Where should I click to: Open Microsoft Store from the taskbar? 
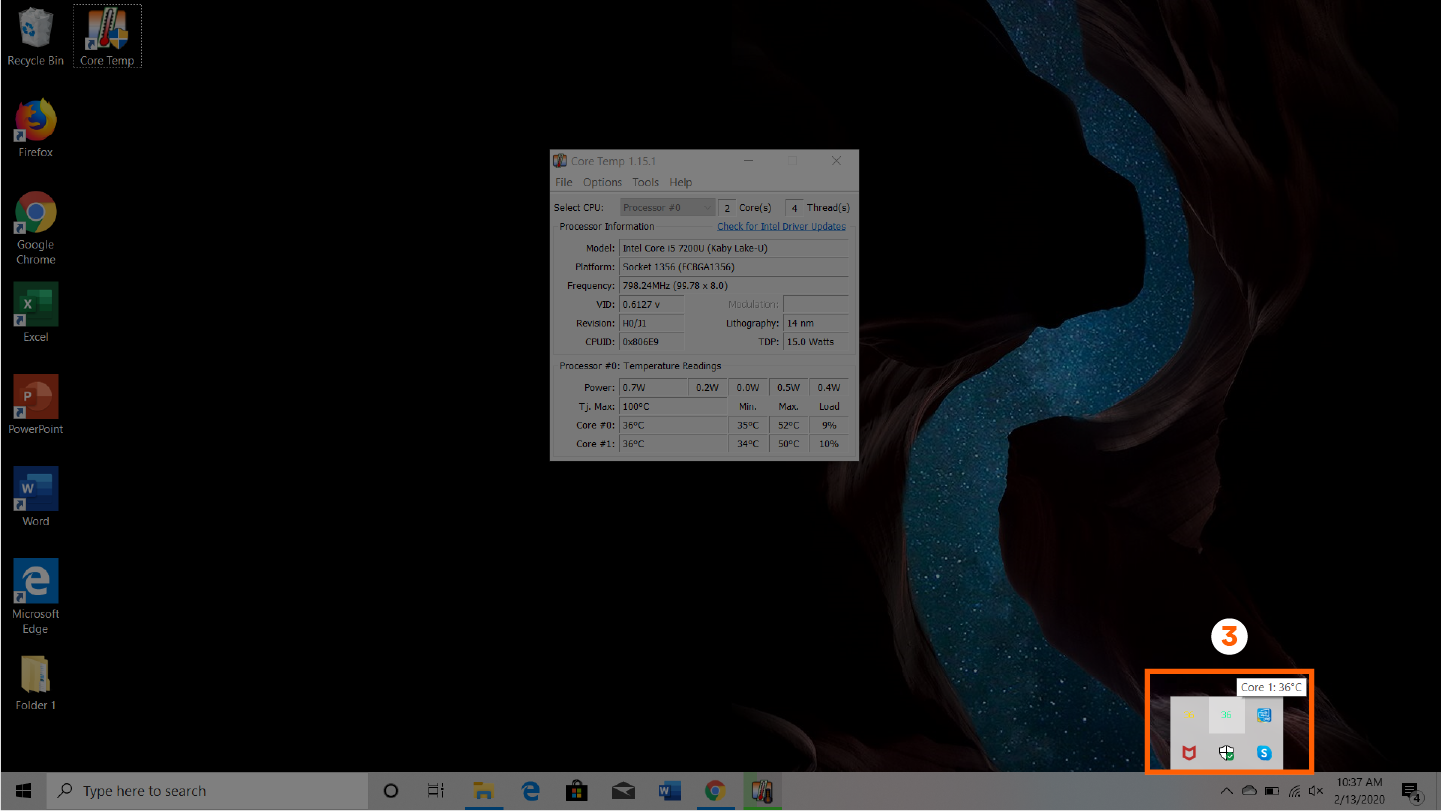pyautogui.click(x=576, y=791)
